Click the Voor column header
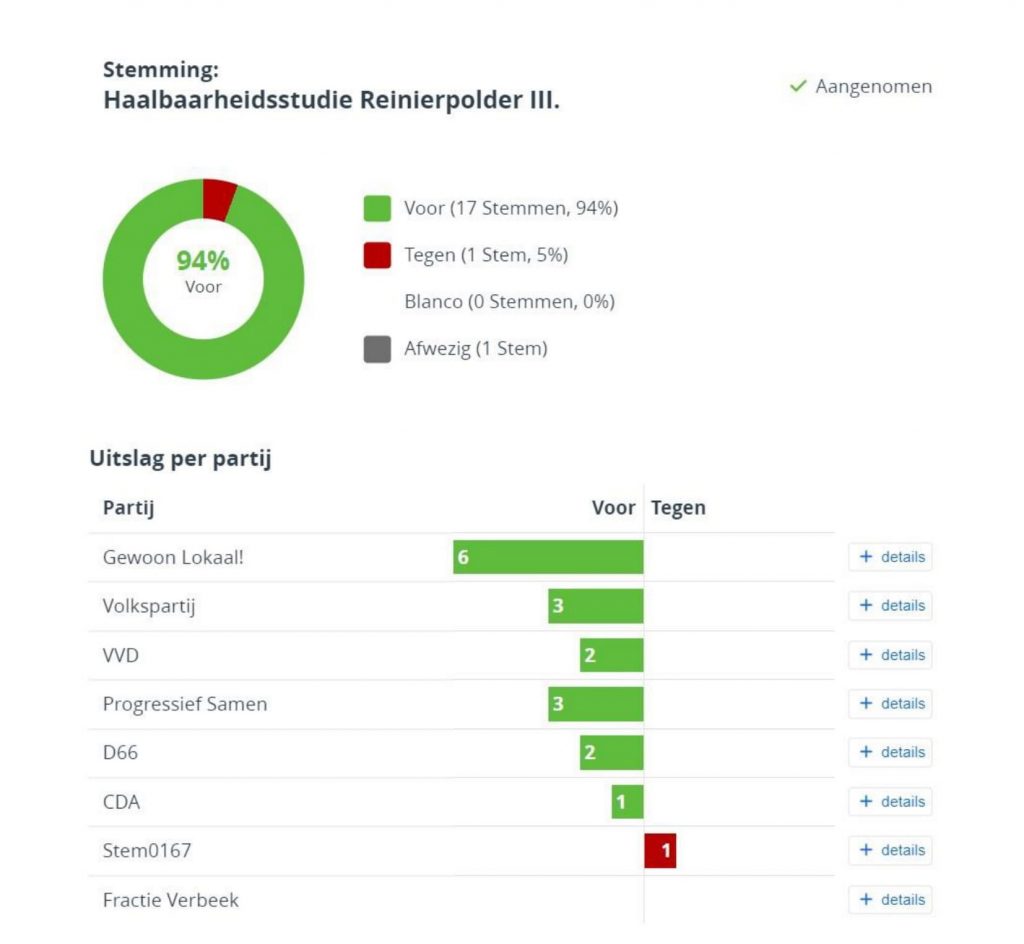 coord(613,508)
